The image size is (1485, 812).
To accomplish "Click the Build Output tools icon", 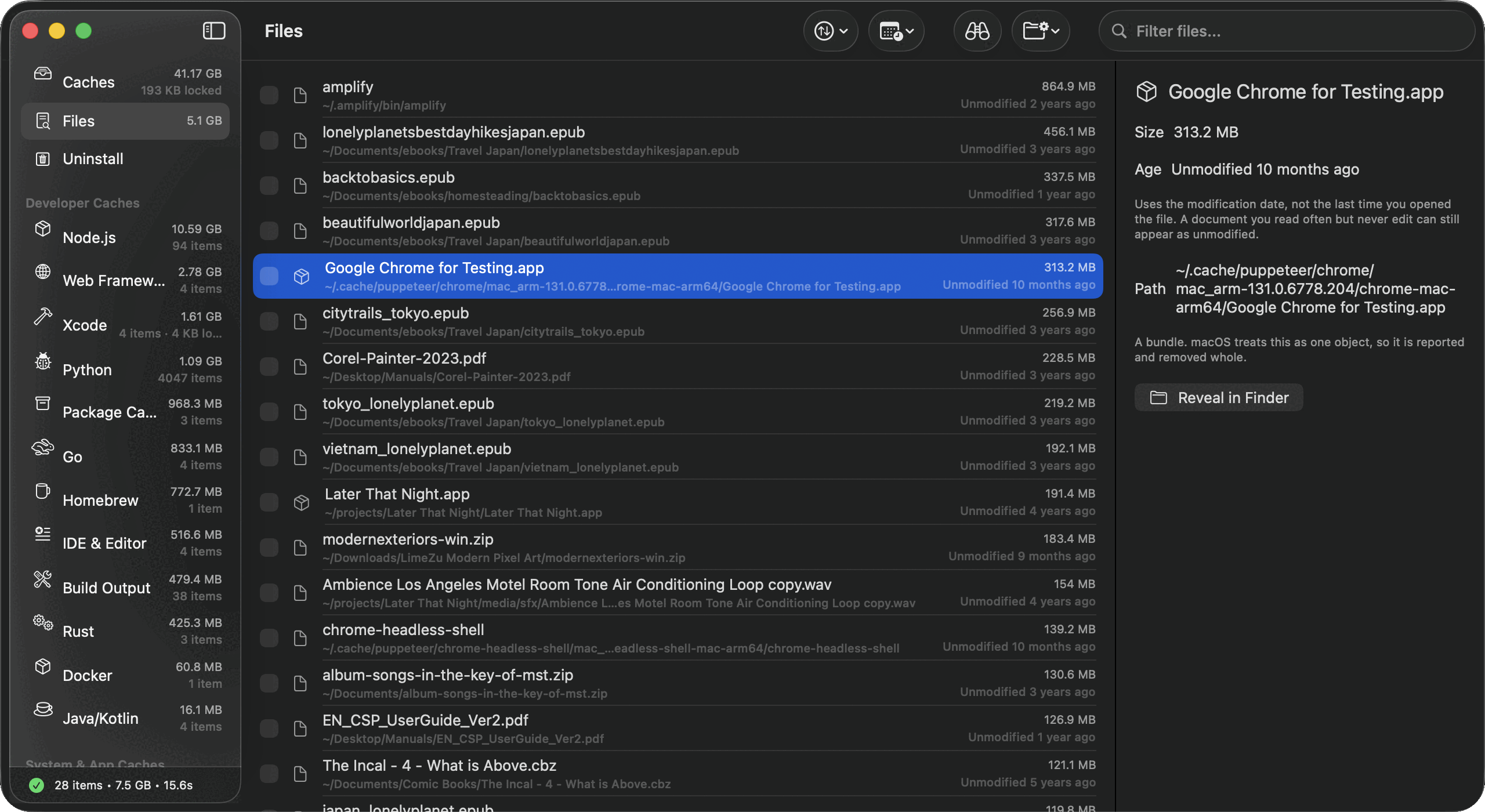I will coord(43,579).
